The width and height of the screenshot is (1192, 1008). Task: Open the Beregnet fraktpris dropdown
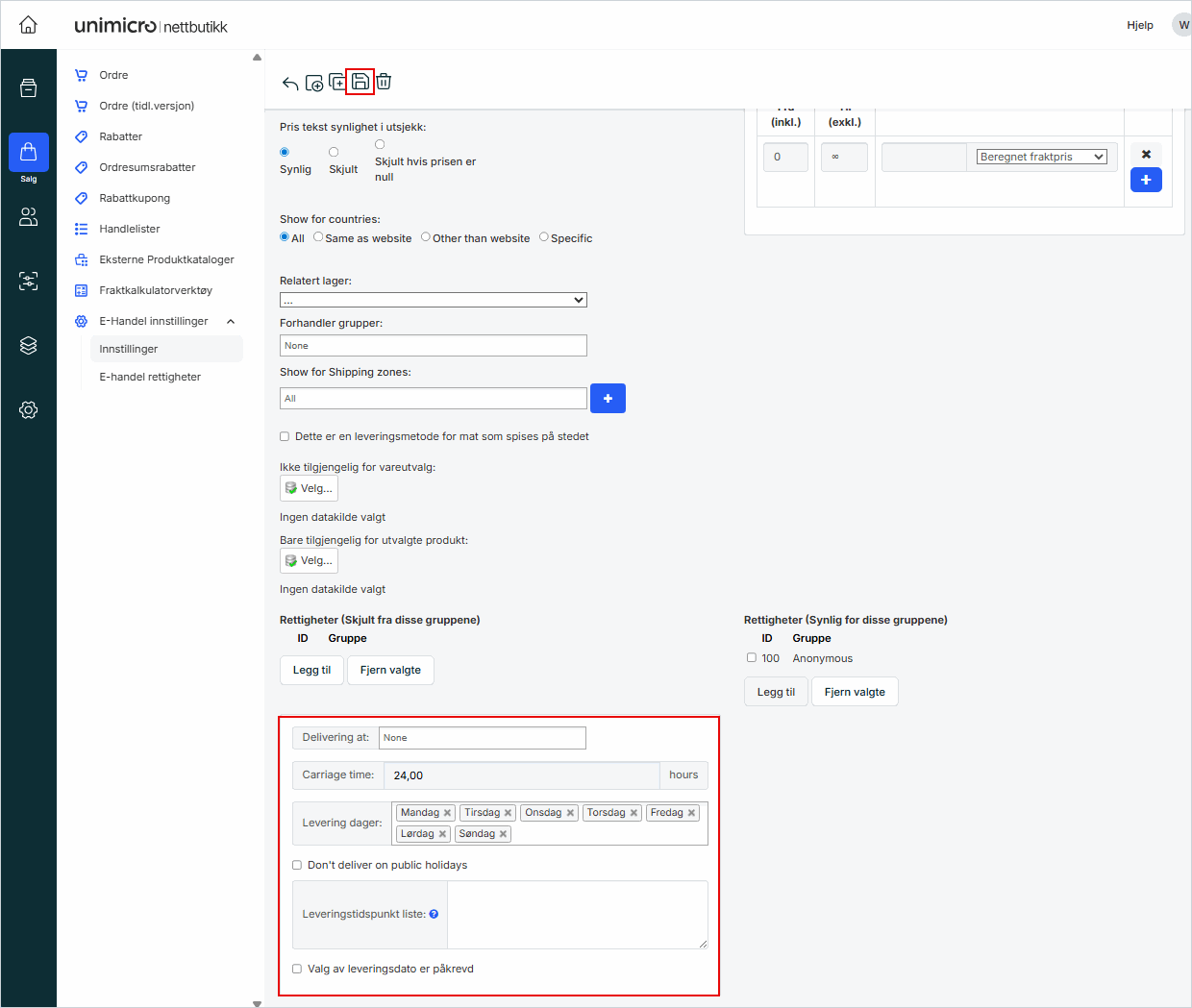[1041, 157]
